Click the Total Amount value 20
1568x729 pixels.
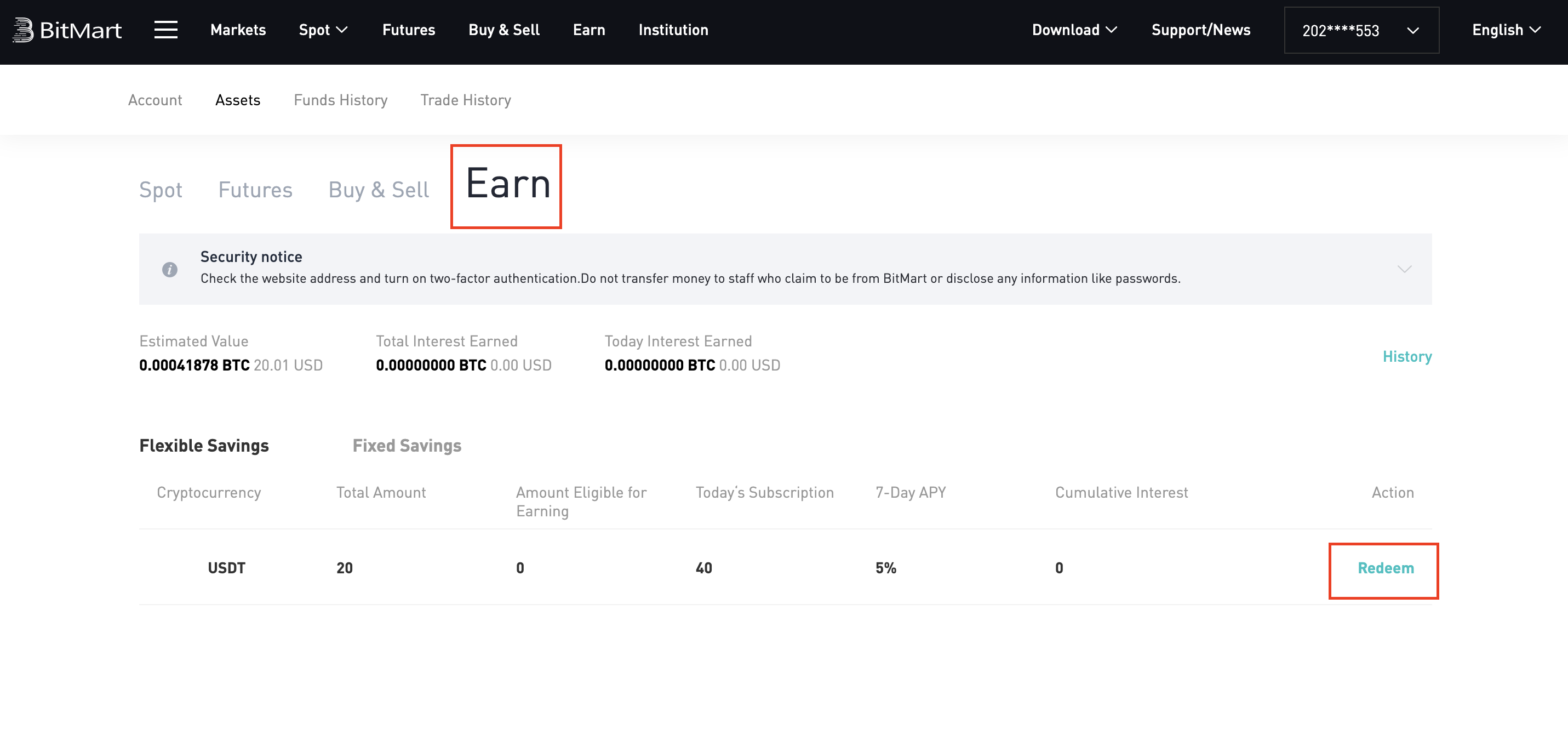coord(345,568)
